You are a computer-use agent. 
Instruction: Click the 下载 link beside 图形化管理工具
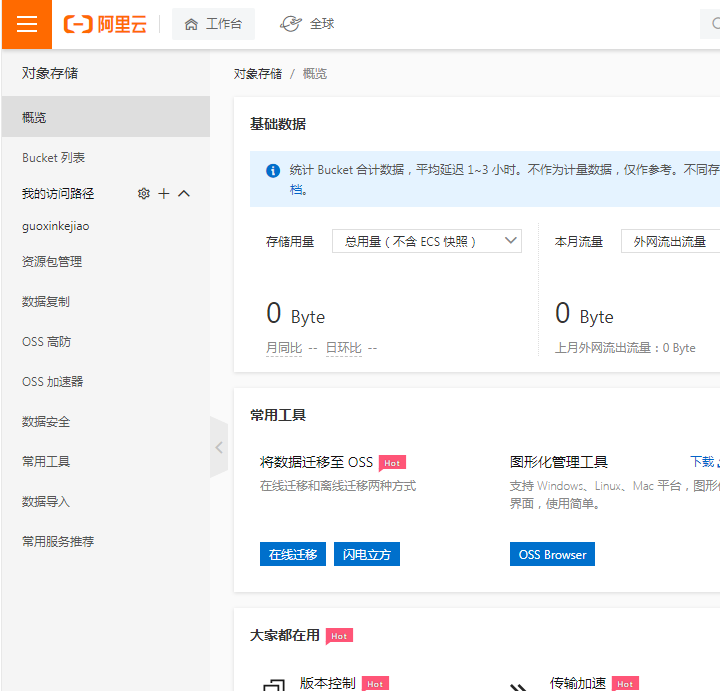point(704,461)
